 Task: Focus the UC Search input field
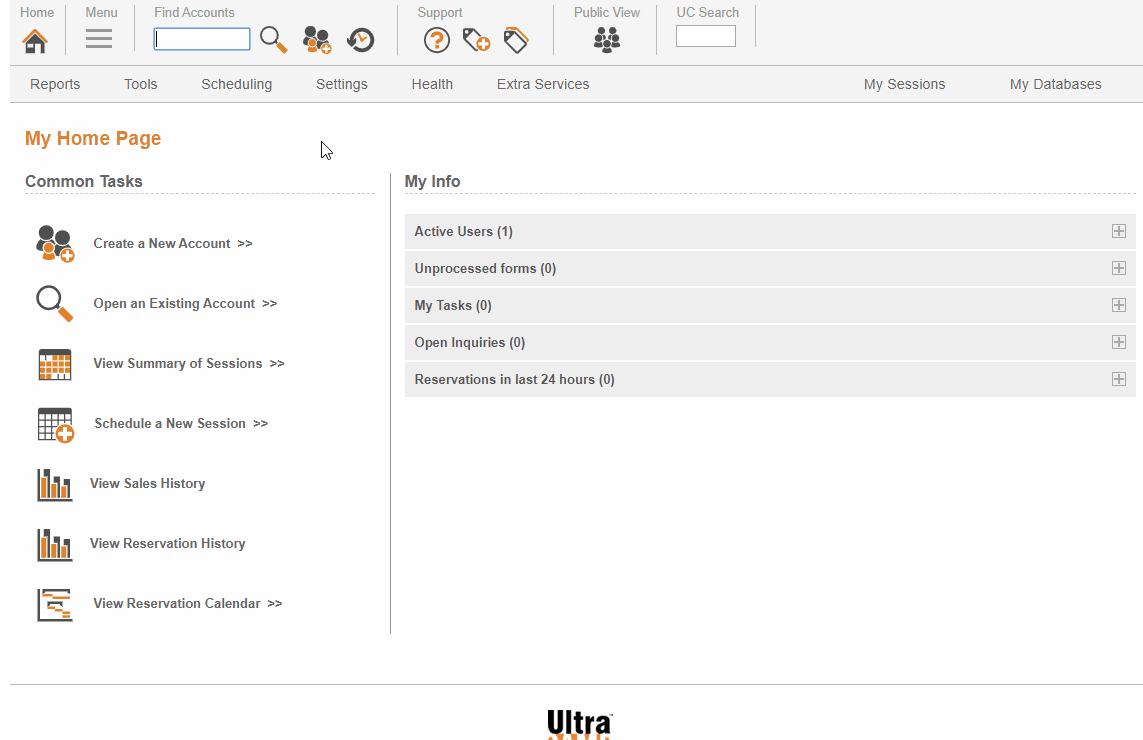coord(706,36)
